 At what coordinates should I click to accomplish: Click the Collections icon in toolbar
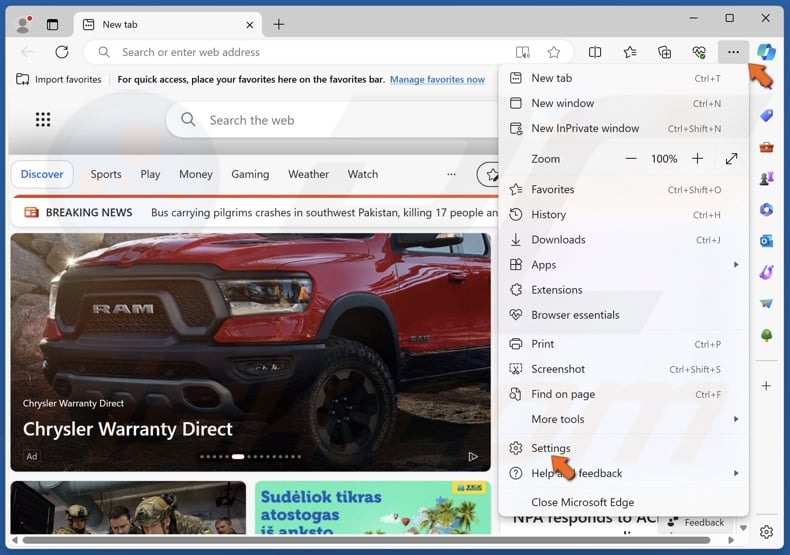pos(664,52)
